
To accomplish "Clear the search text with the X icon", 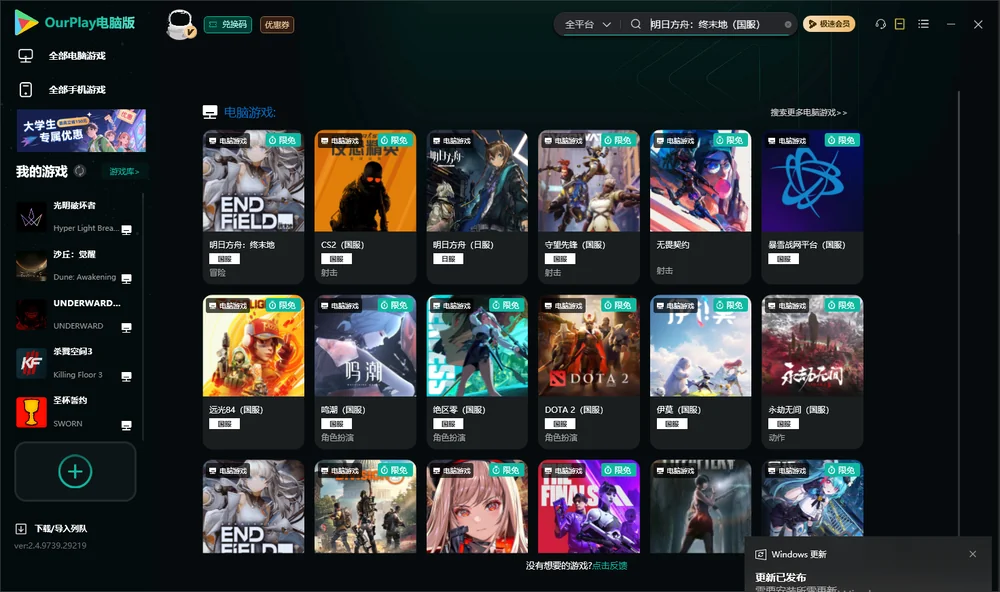I will click(788, 25).
